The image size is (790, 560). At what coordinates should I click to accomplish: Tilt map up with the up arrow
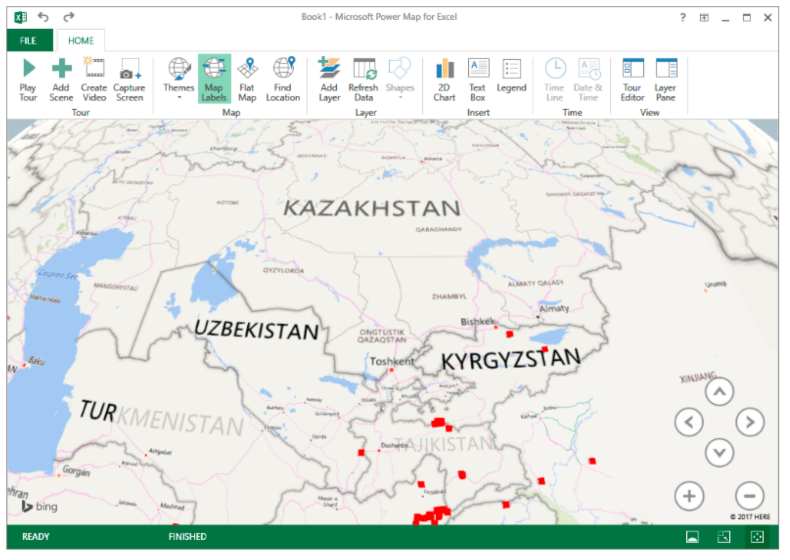(719, 392)
